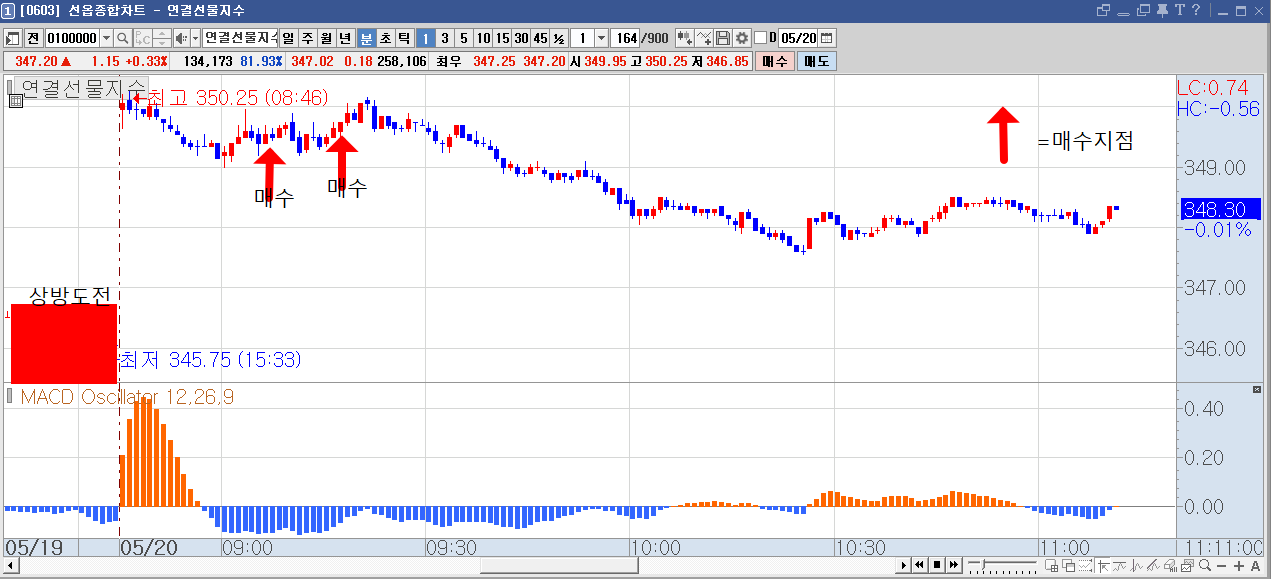Open the candlestick chart type icon
The height and width of the screenshot is (579, 1271).
click(686, 38)
